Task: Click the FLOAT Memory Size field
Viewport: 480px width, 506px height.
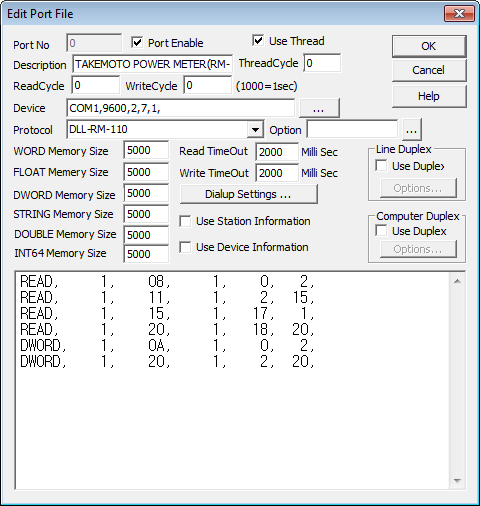Action: (x=146, y=172)
